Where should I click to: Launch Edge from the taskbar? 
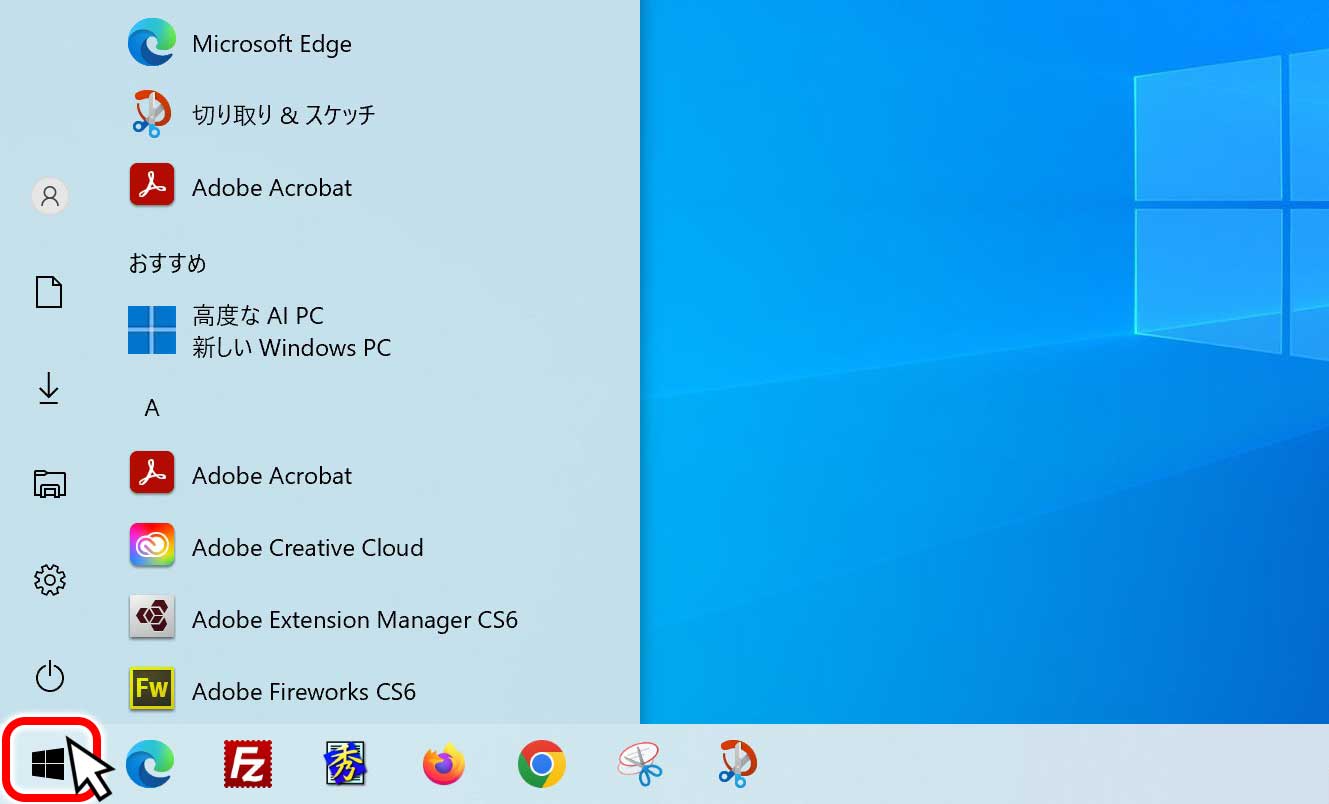coord(150,765)
